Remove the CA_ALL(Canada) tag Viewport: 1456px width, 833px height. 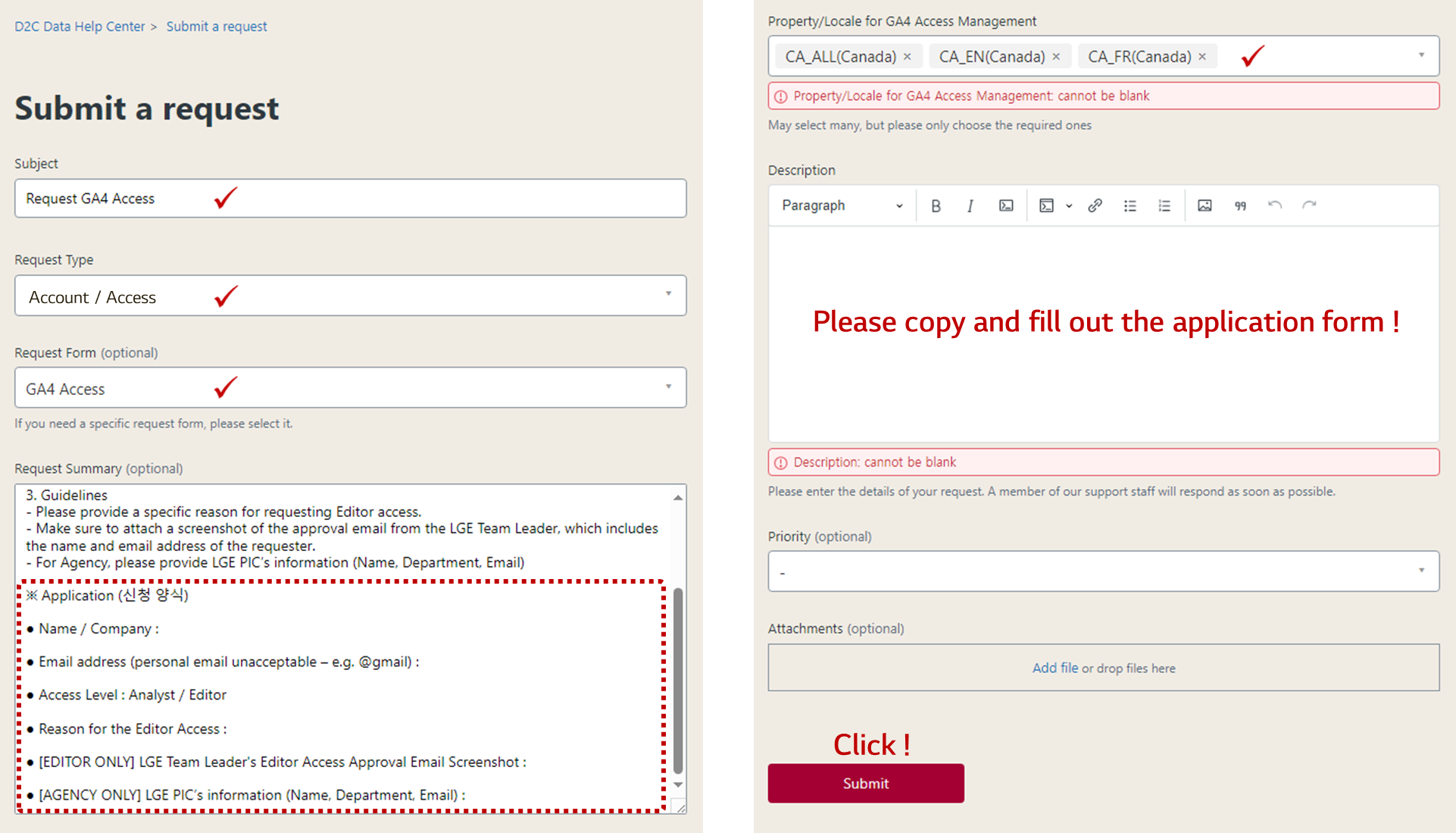click(907, 57)
